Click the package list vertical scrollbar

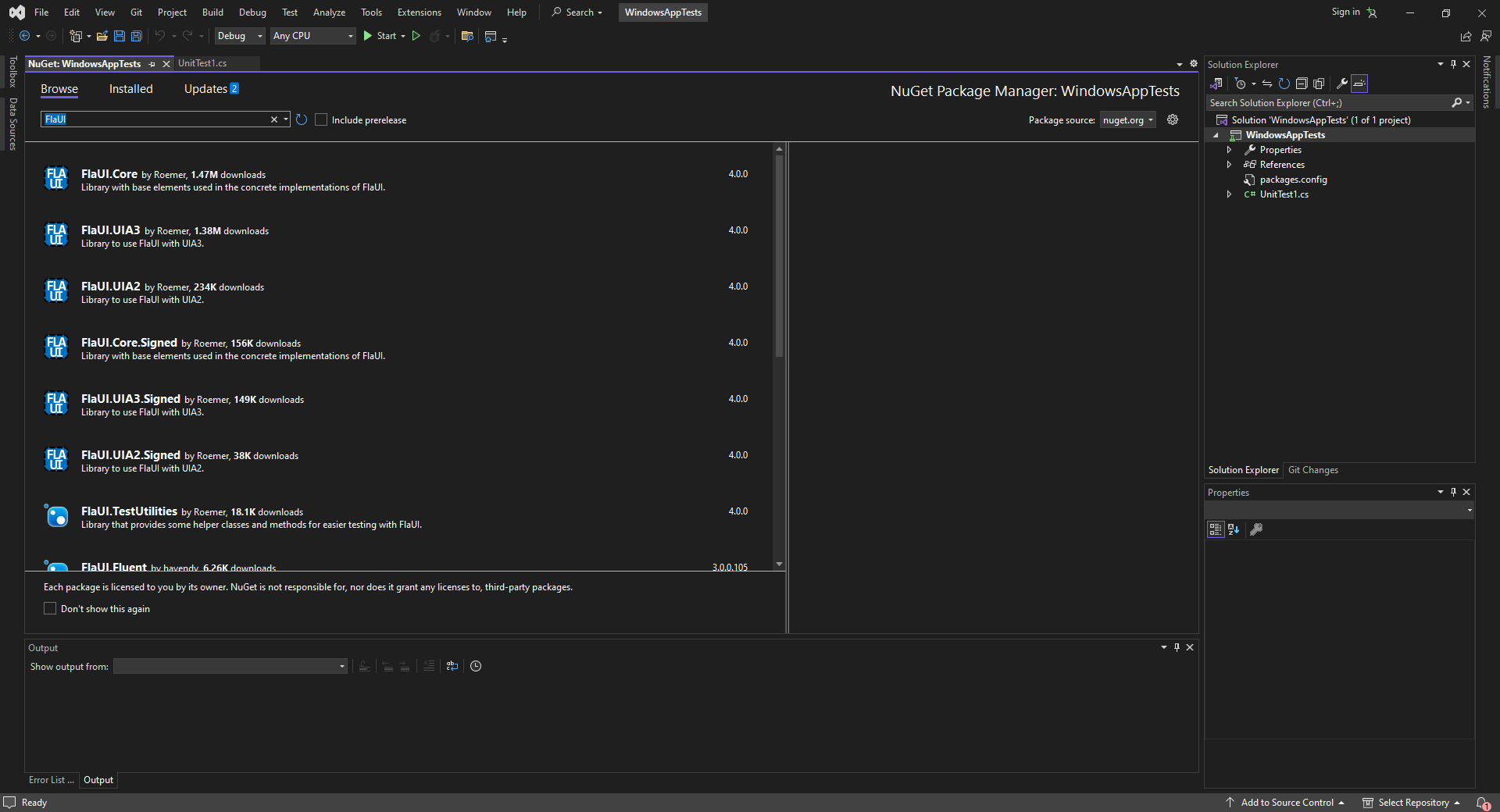pyautogui.click(x=779, y=257)
